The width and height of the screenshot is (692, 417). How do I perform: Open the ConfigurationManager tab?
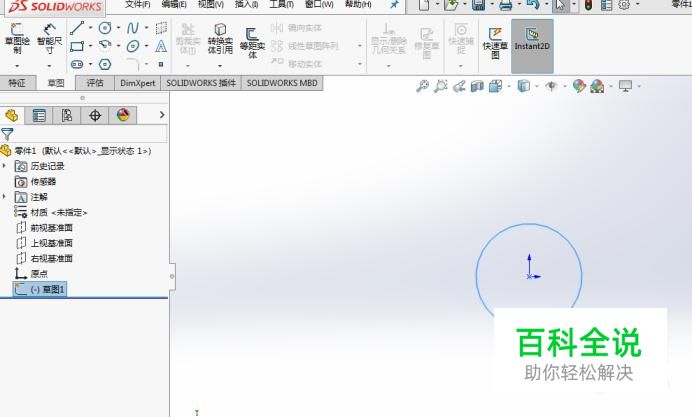click(67, 116)
